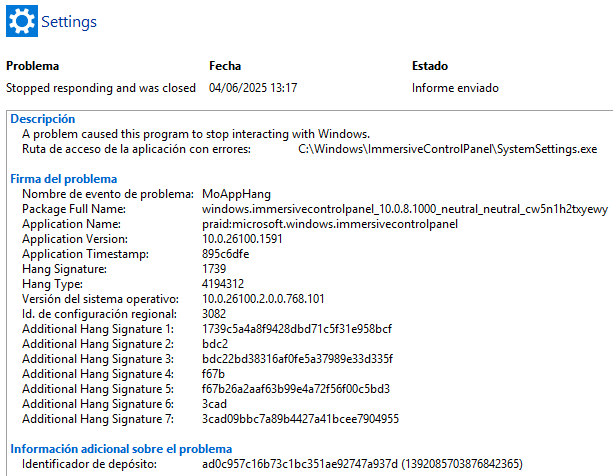Select timestamp value 895c6dfe

[226, 254]
